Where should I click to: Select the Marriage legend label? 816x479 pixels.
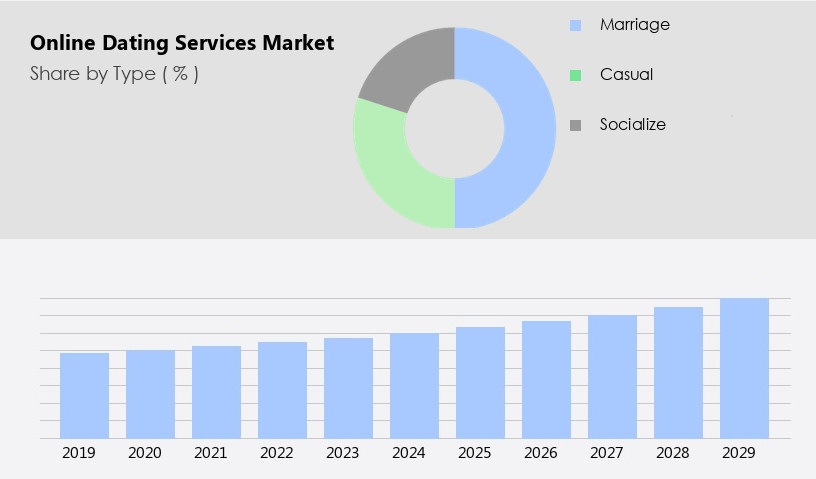pyautogui.click(x=634, y=25)
